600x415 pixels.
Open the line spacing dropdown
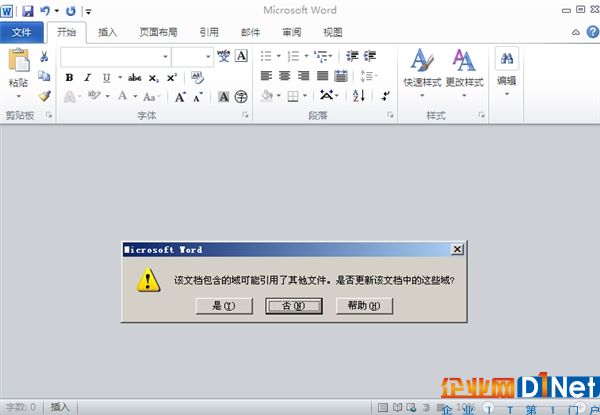pyautogui.click(x=369, y=76)
